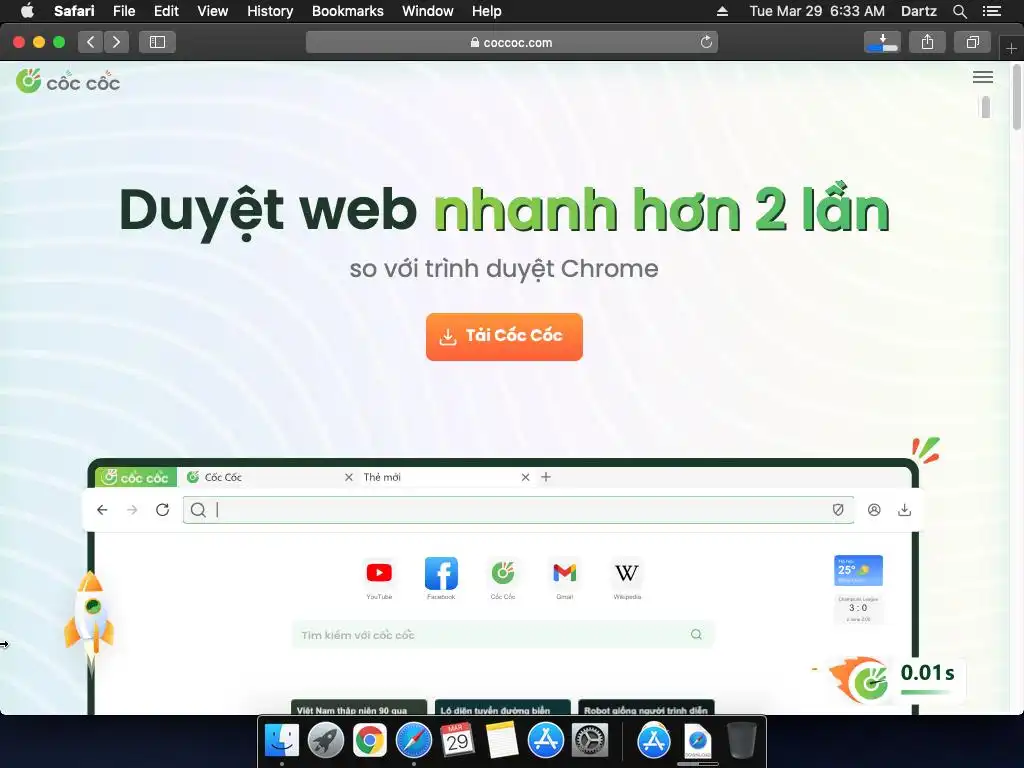Click the eject icon in menu bar
Screen dimensions: 1024x768
point(722,11)
